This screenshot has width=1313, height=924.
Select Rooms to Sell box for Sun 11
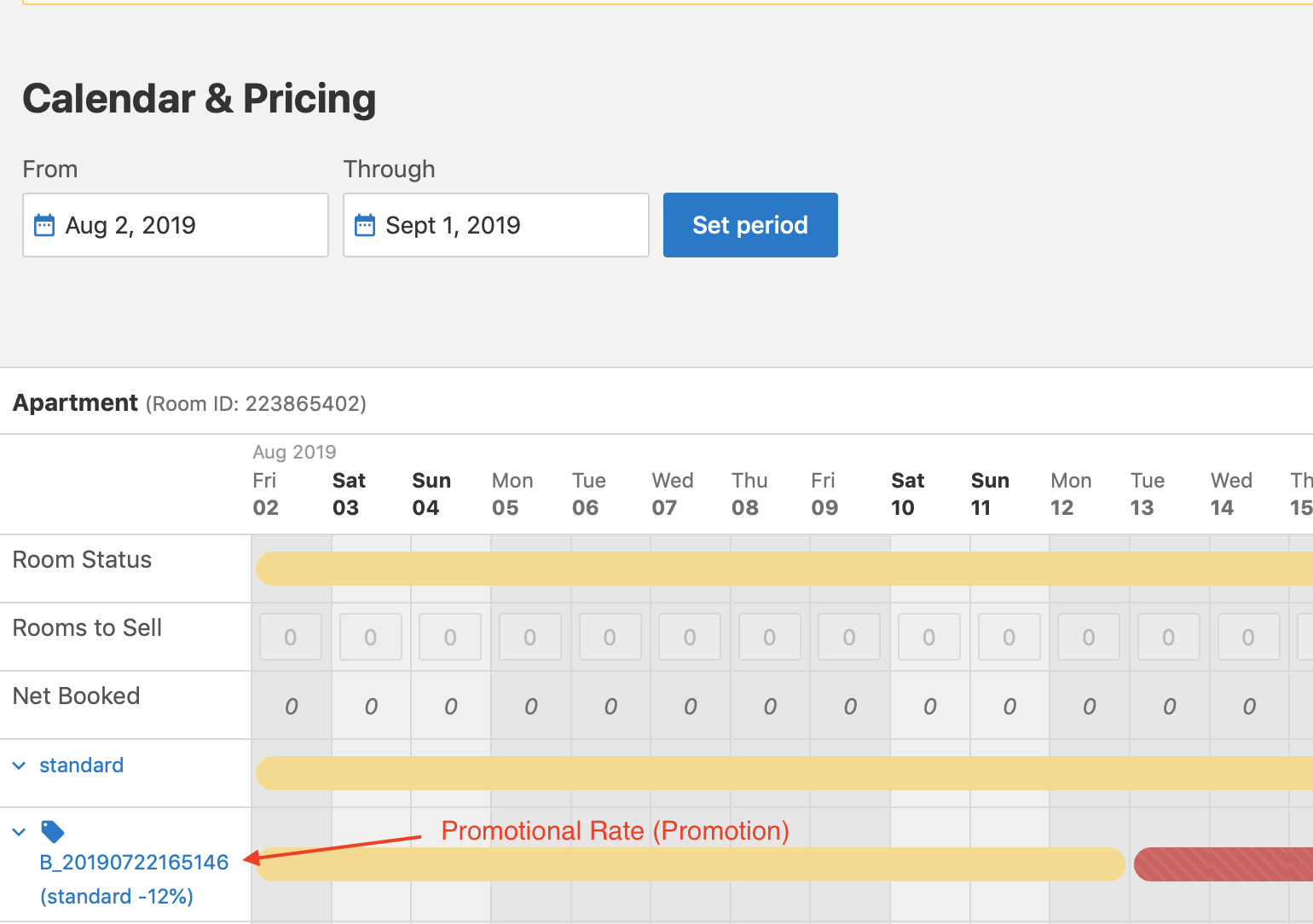[1009, 637]
